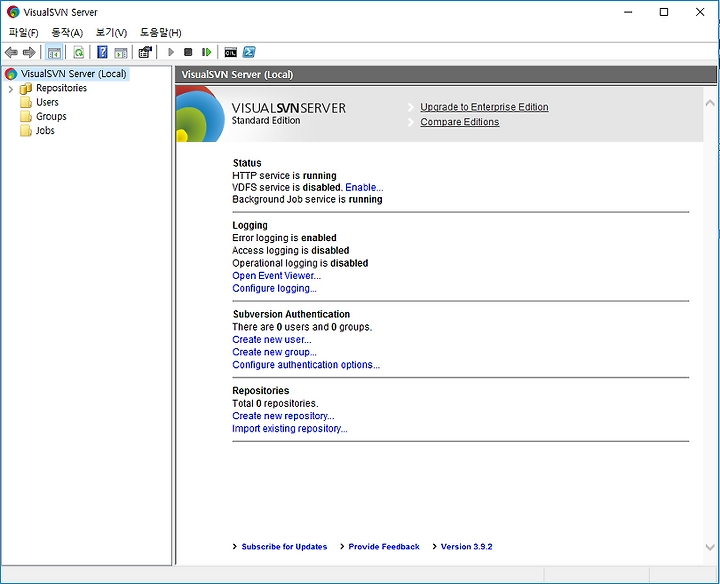Open the 보기(V) menu
The height and width of the screenshot is (584, 720).
click(112, 33)
